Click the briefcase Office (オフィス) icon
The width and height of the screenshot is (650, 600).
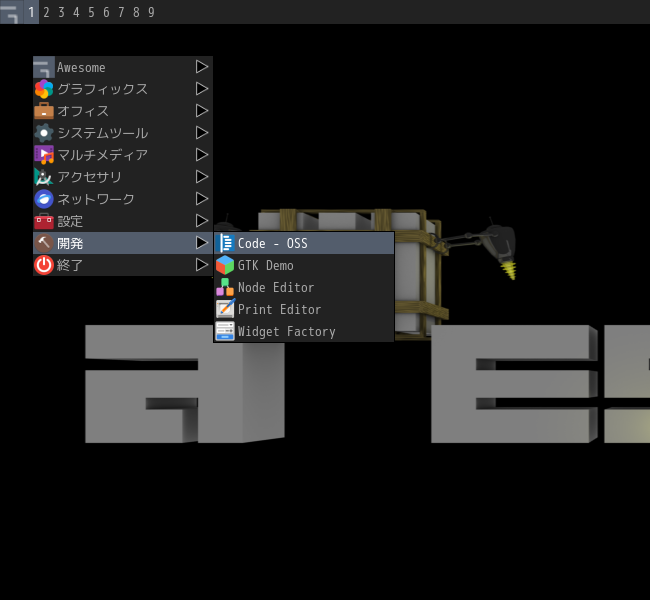point(44,111)
